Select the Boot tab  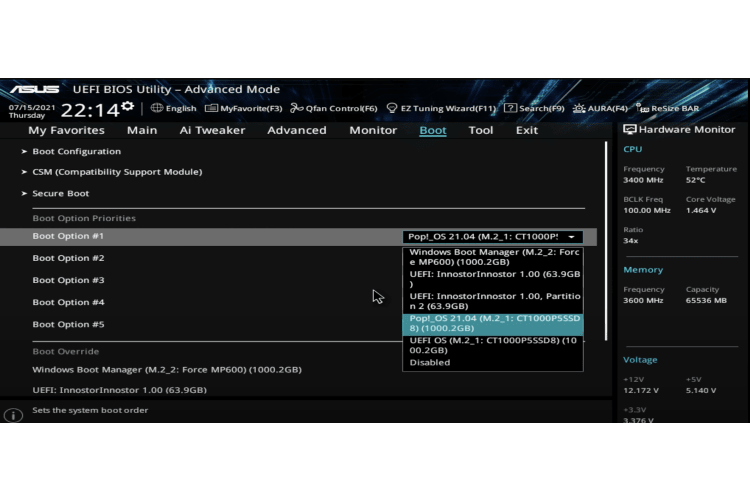click(433, 130)
